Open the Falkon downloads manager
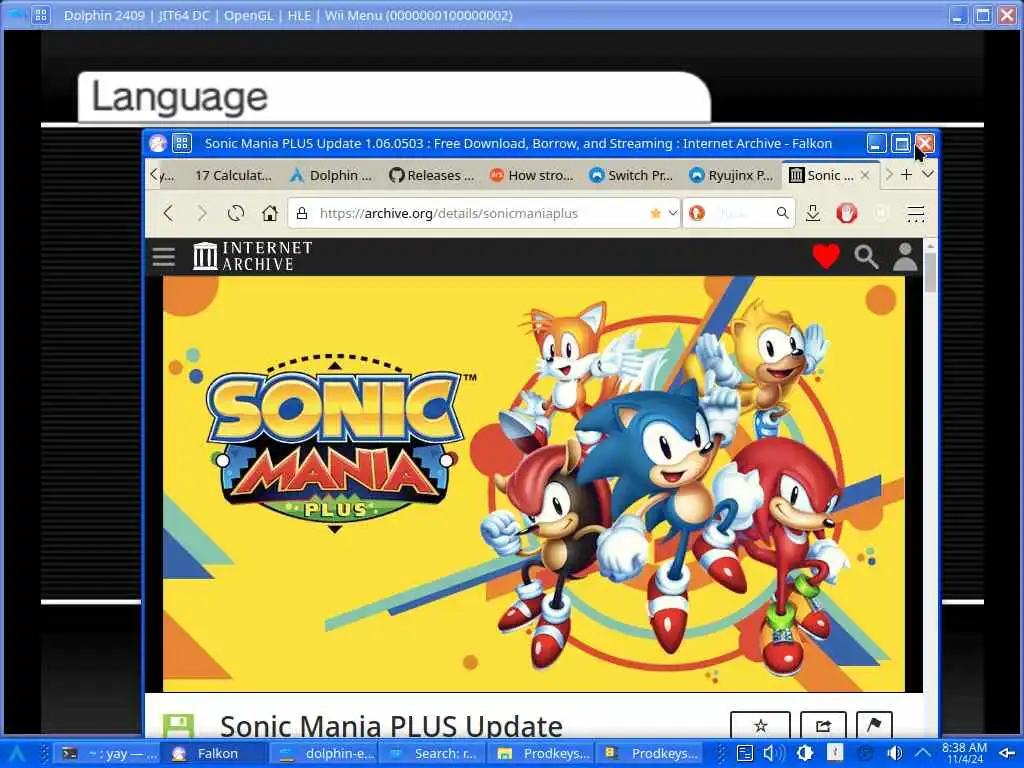The height and width of the screenshot is (768, 1024). (813, 213)
